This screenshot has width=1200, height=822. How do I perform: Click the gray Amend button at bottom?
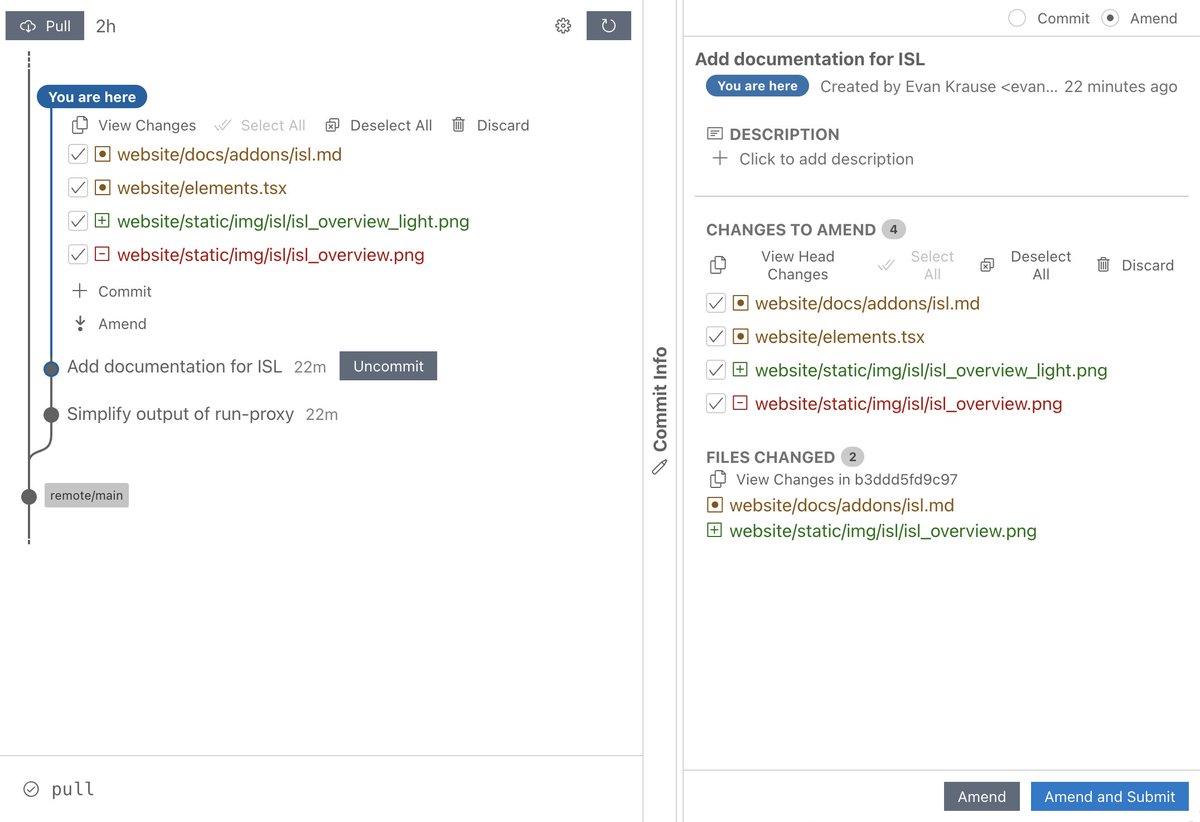pyautogui.click(x=981, y=796)
